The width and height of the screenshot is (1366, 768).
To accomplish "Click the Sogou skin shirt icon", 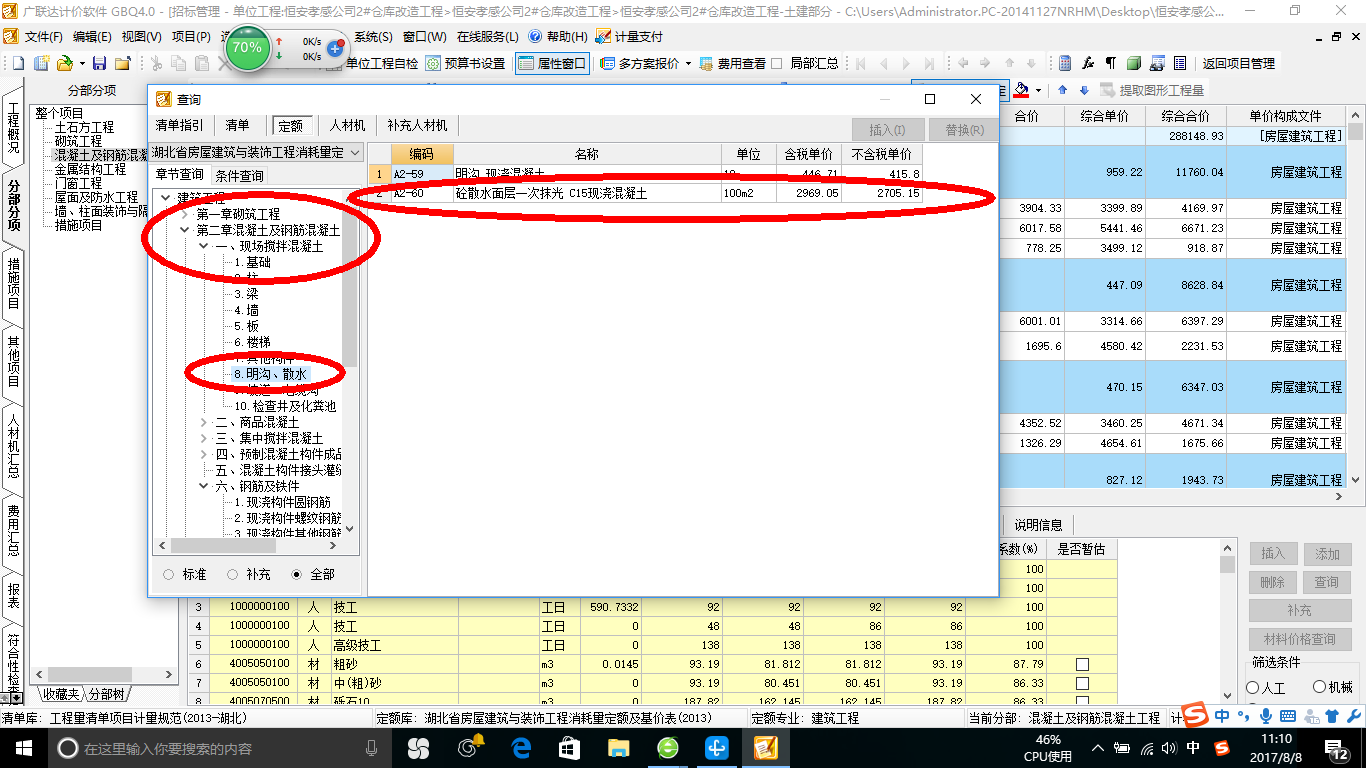I will tap(1331, 716).
